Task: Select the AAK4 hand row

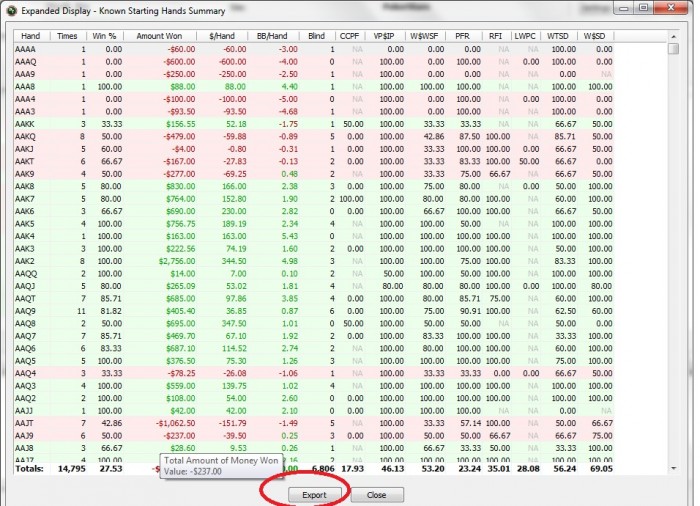Action: click(314, 236)
